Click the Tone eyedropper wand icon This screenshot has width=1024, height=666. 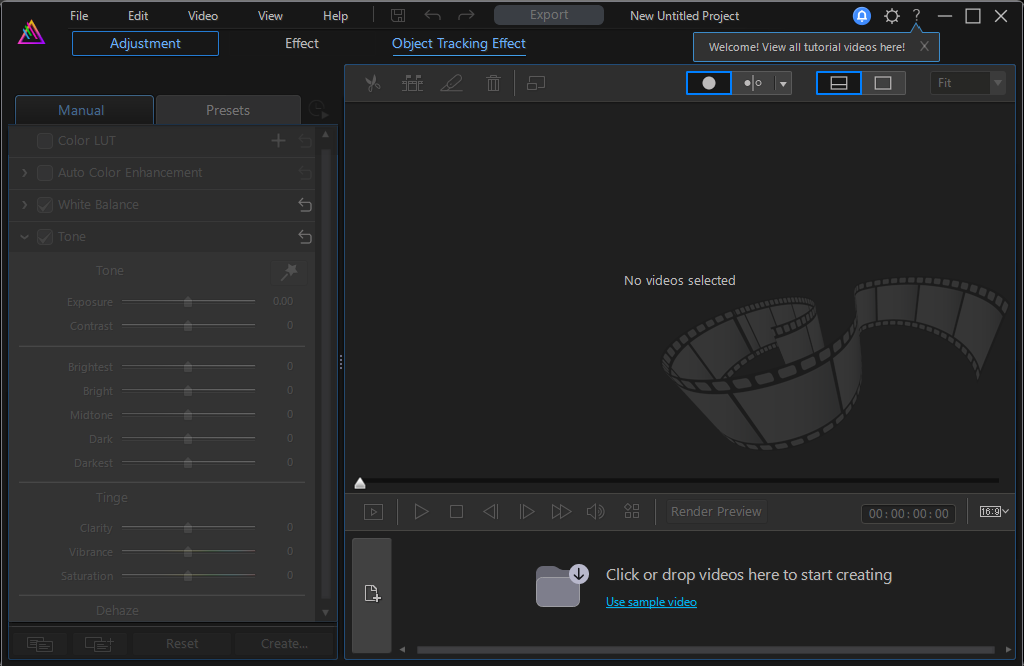(x=289, y=271)
